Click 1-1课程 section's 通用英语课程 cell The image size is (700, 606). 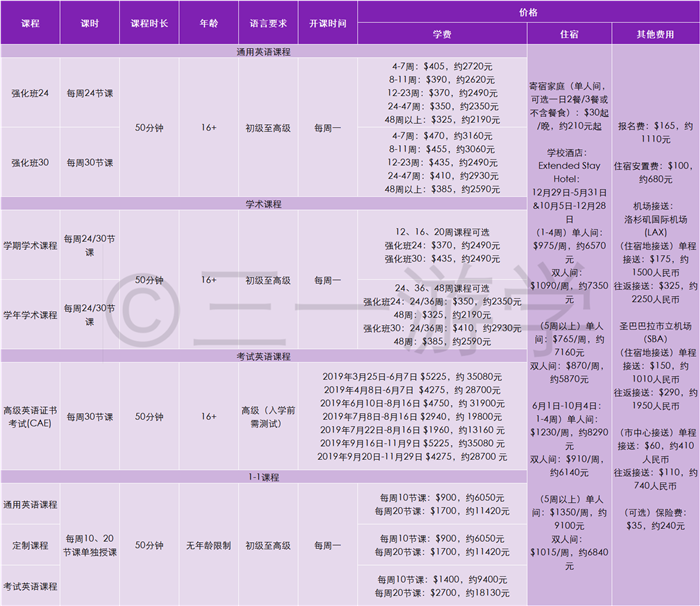[30, 504]
